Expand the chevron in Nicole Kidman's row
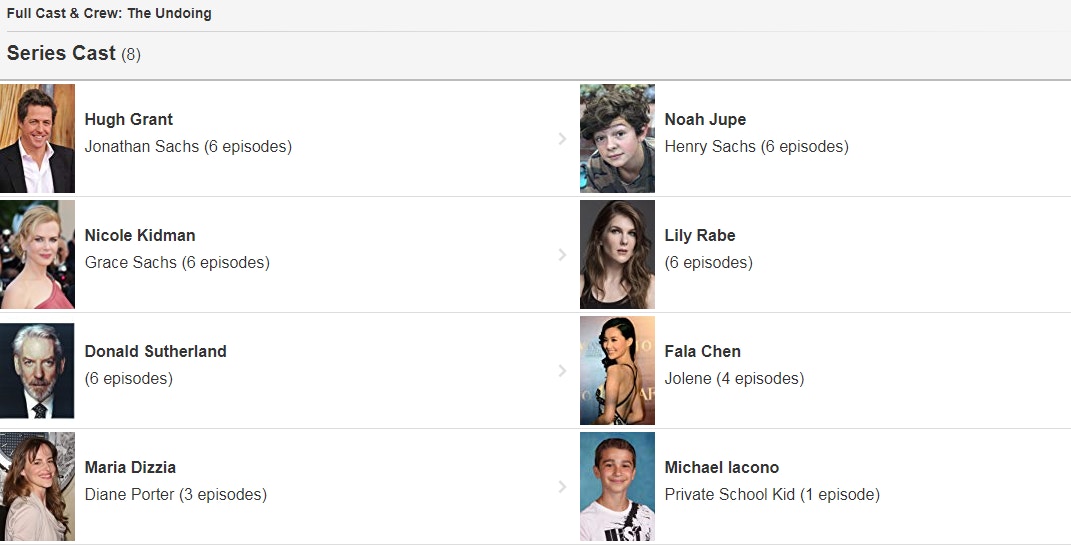Image resolution: width=1071 pixels, height=545 pixels. point(562,255)
